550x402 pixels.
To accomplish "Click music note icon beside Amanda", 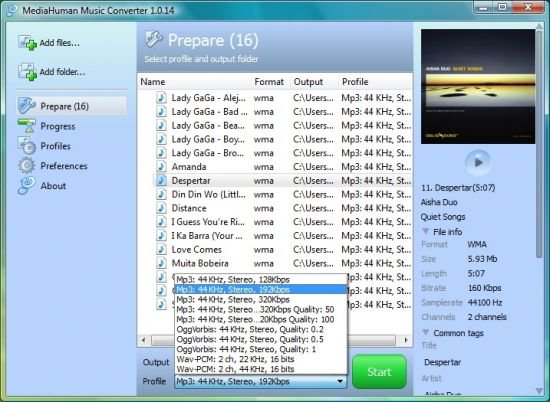I will 161,167.
